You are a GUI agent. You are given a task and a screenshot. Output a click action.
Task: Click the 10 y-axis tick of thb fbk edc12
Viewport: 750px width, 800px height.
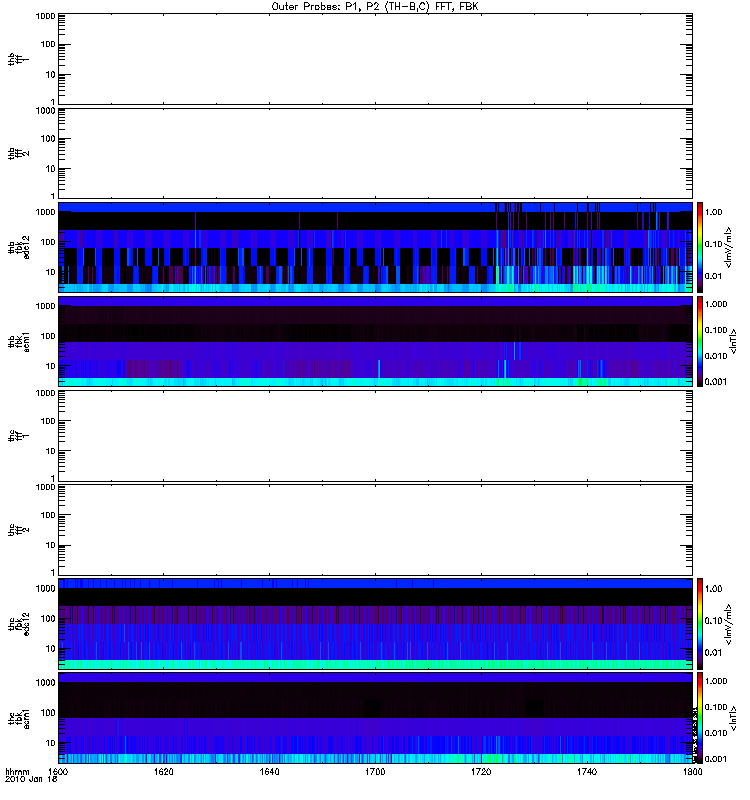pos(51,272)
